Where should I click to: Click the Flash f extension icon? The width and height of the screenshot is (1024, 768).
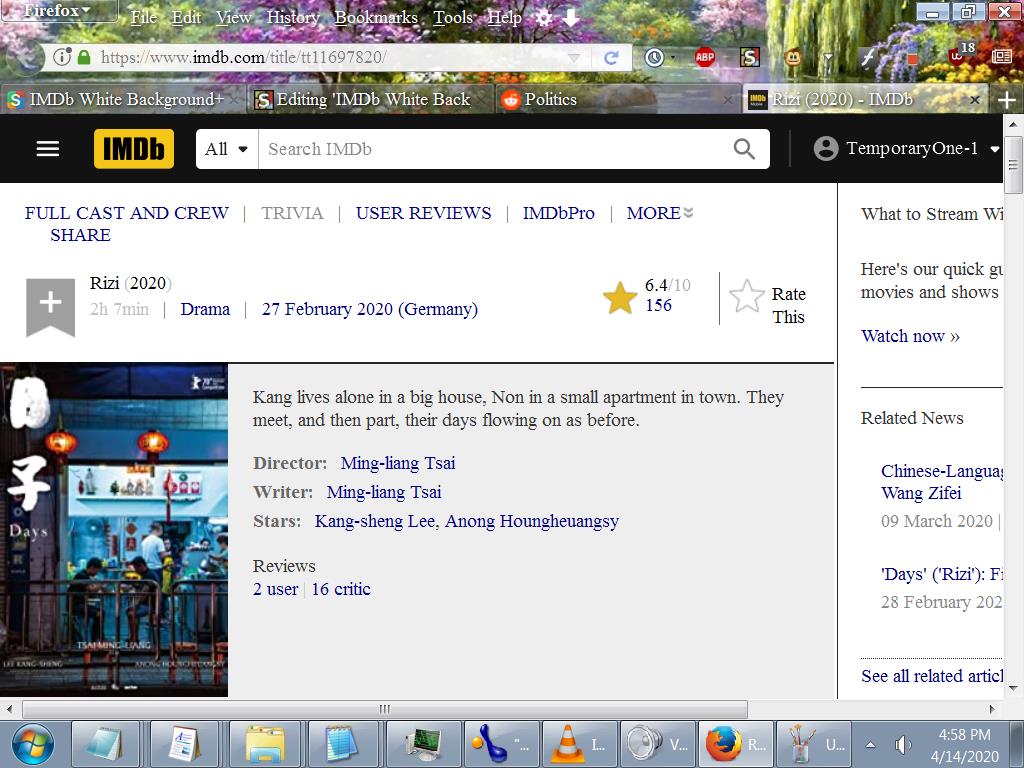click(x=868, y=58)
